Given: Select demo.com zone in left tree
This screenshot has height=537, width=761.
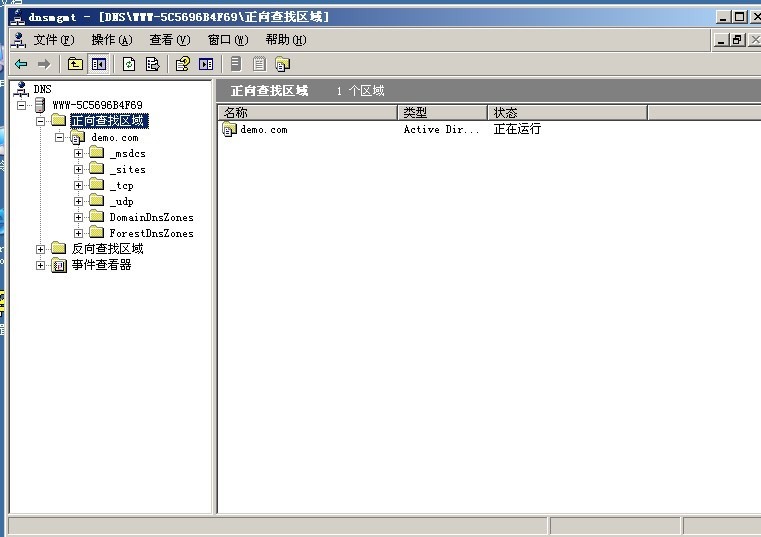Looking at the screenshot, I should tap(115, 137).
